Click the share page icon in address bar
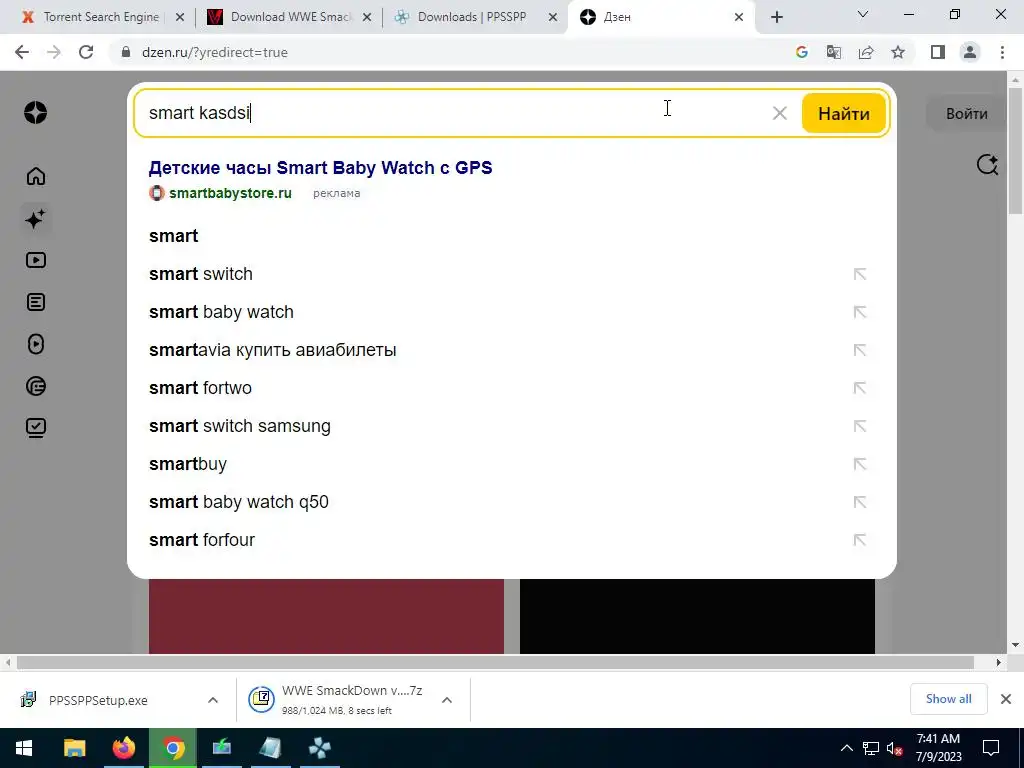The width and height of the screenshot is (1024, 768). tap(866, 52)
